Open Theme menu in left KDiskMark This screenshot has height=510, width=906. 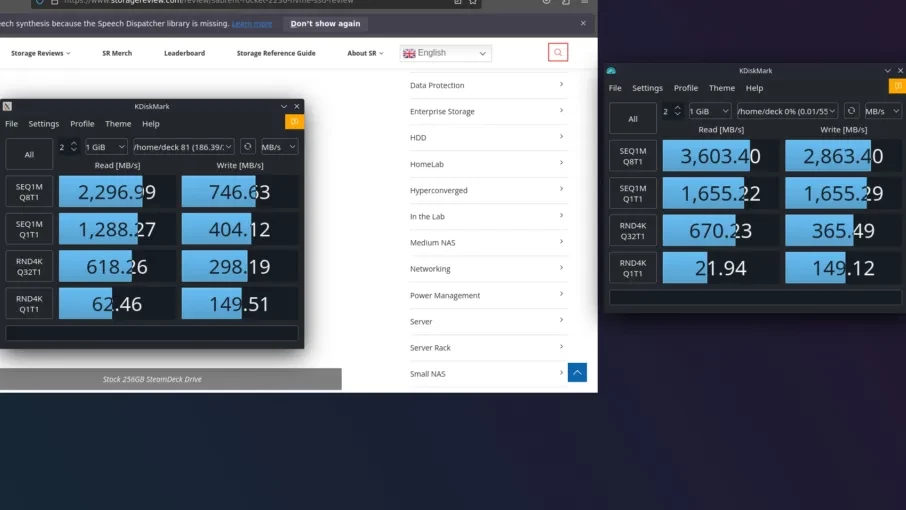tap(118, 124)
